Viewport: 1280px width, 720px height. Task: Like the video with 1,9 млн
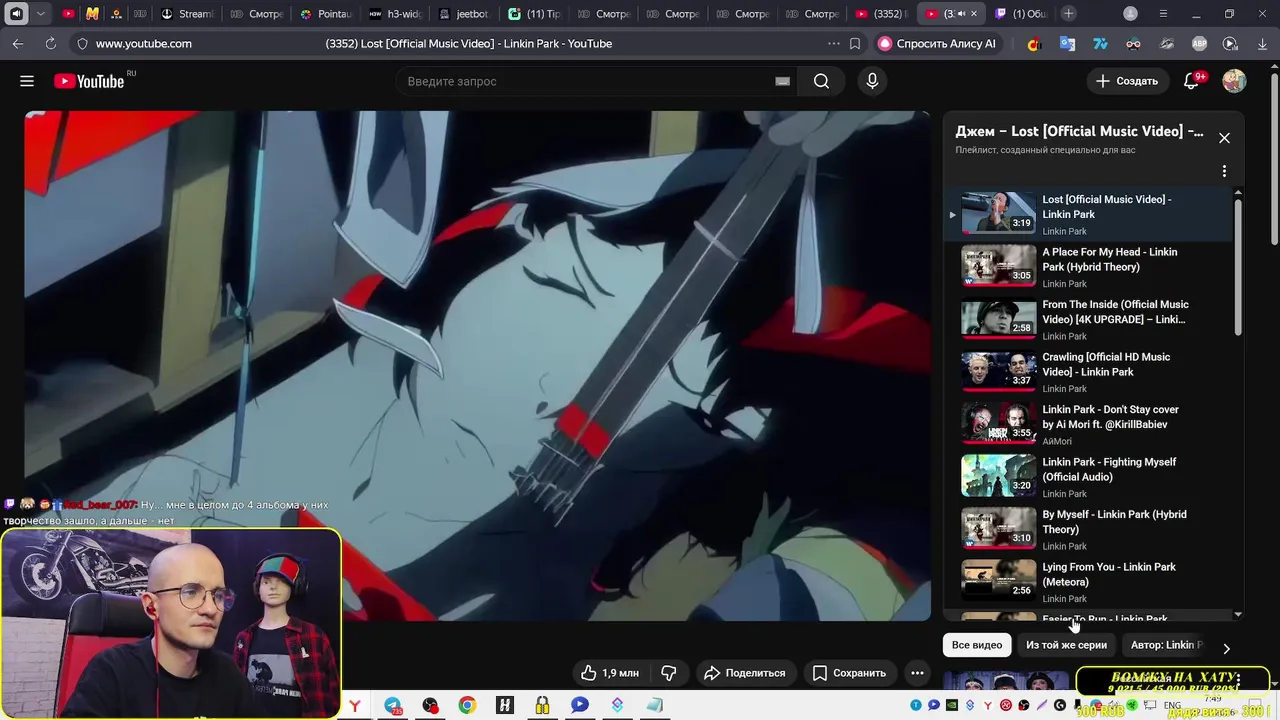pos(609,673)
